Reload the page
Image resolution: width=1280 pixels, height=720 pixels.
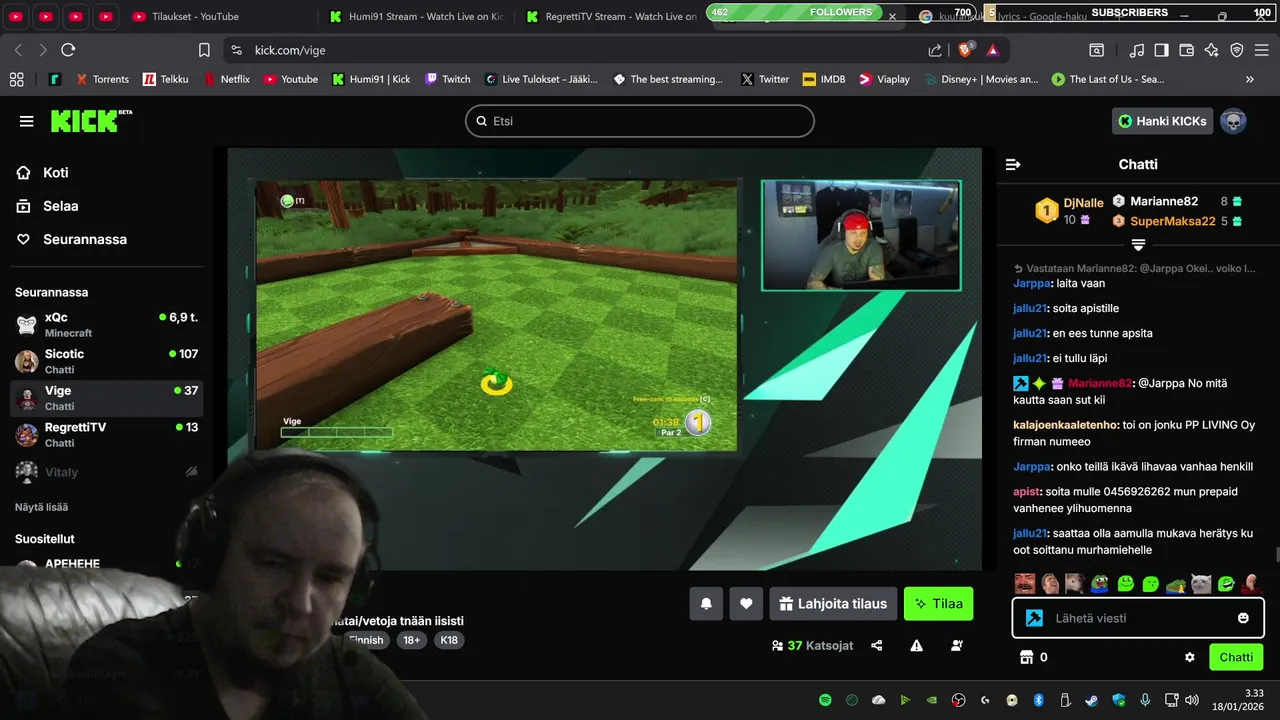pyautogui.click(x=68, y=50)
